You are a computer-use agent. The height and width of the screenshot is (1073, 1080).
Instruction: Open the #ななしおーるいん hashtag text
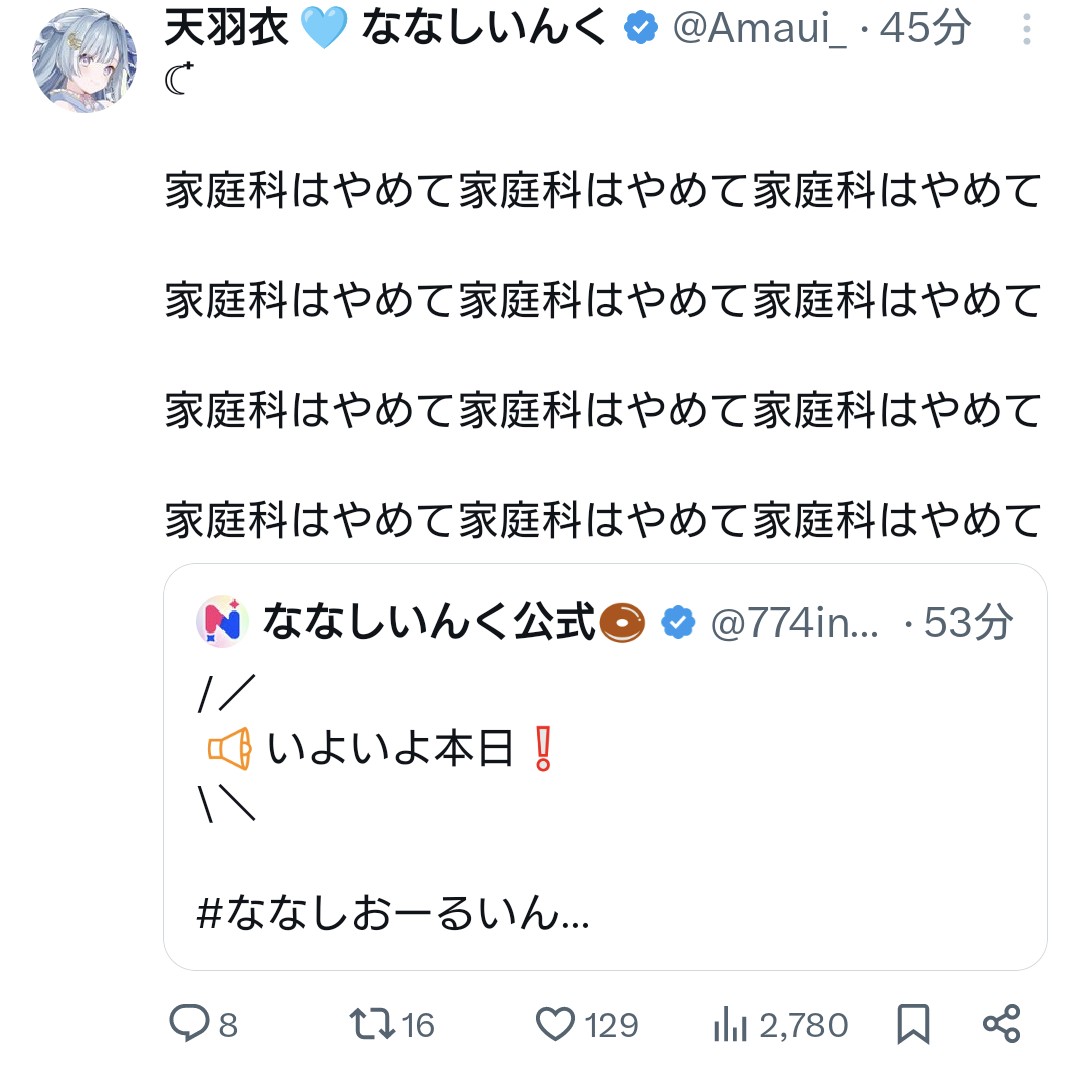point(393,915)
